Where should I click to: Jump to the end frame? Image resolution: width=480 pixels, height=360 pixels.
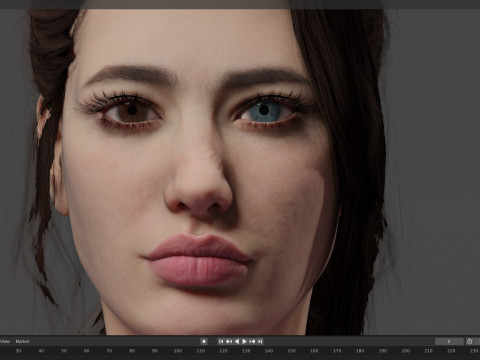coord(260,341)
